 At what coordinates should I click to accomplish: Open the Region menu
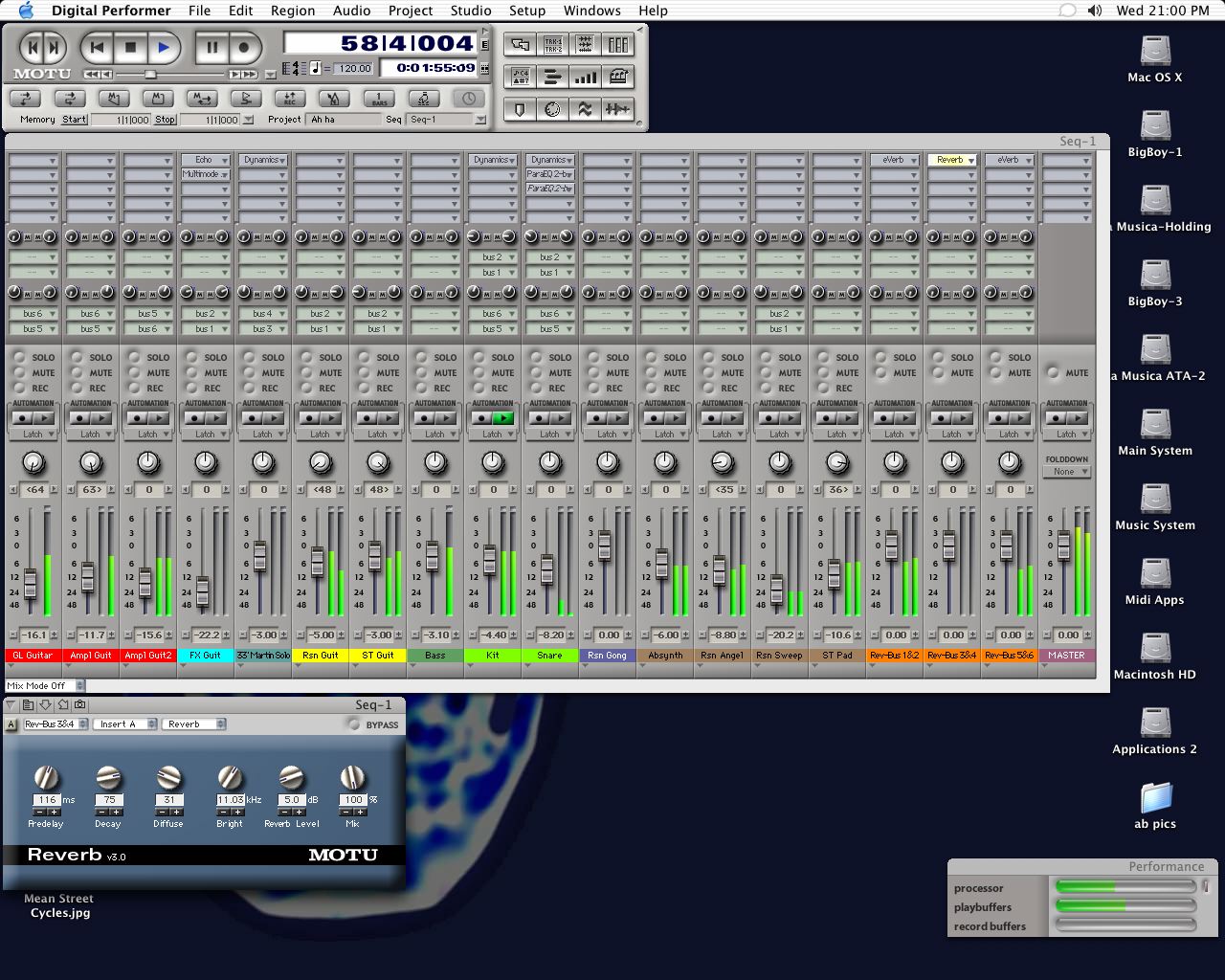click(x=293, y=11)
